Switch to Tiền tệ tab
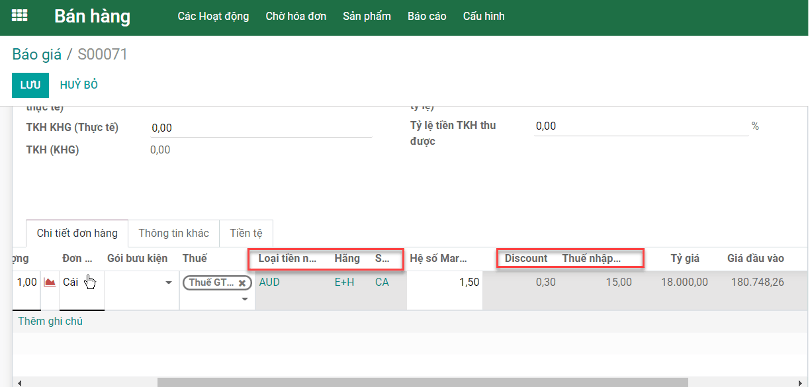Screen dimensions: 810x390 click(x=246, y=233)
